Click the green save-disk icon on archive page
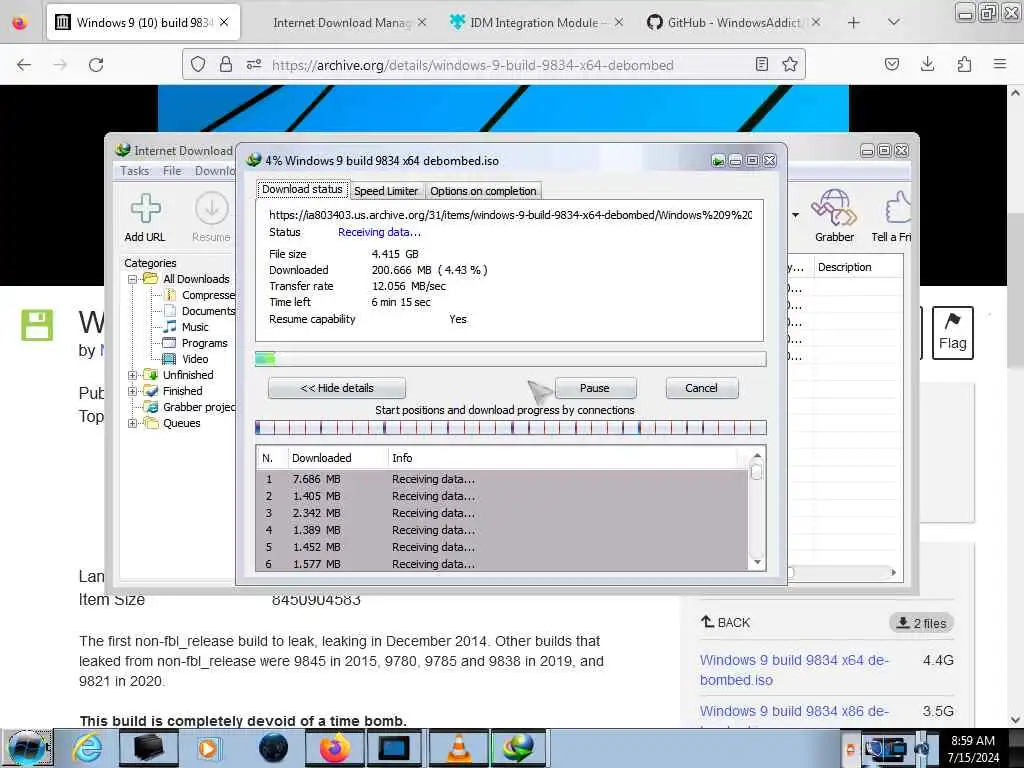The image size is (1024, 768). point(37,325)
